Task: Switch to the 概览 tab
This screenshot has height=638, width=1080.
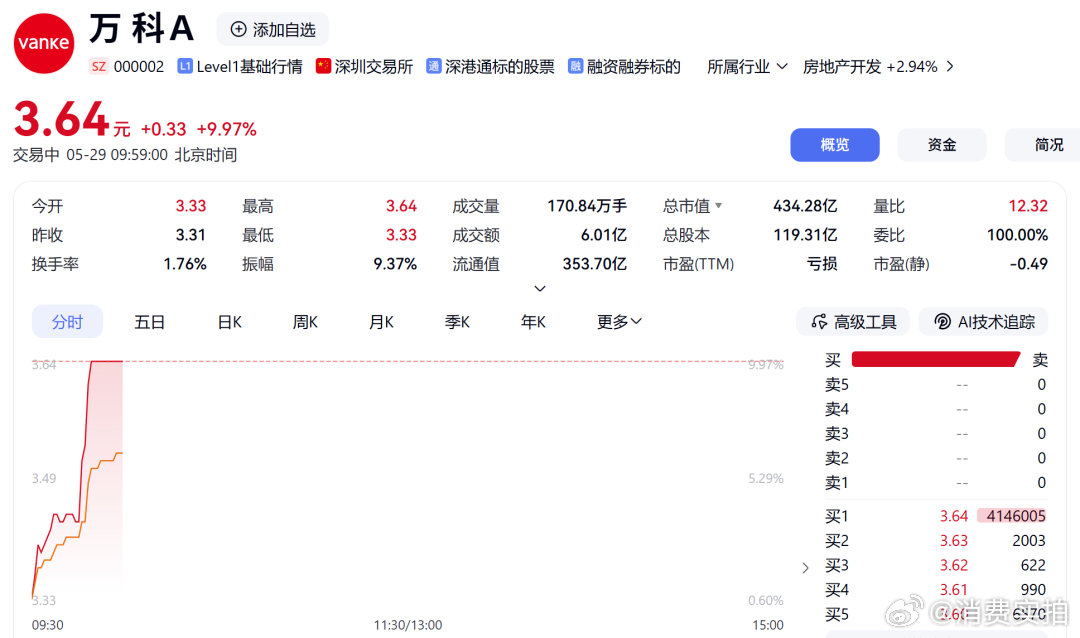Action: click(835, 145)
